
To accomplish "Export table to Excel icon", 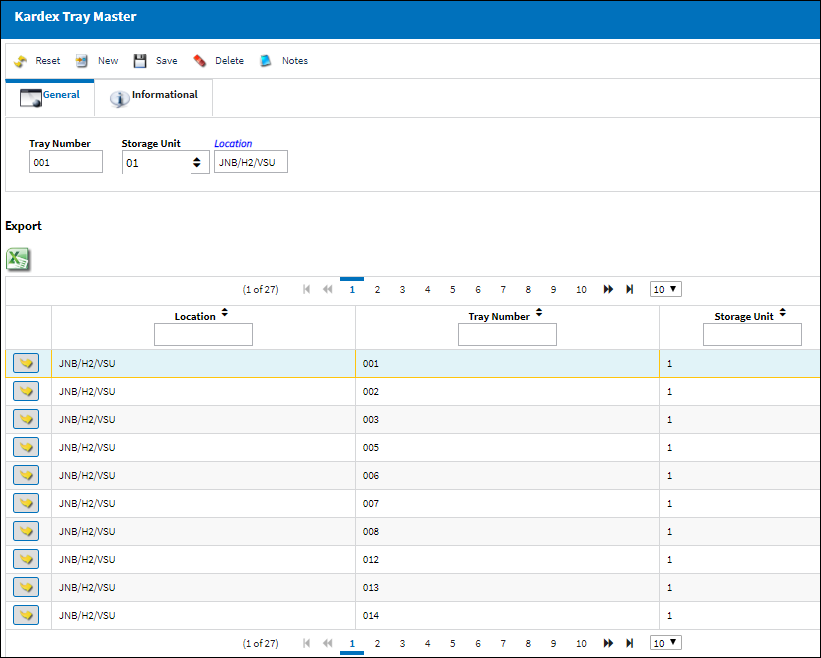I will point(18,259).
